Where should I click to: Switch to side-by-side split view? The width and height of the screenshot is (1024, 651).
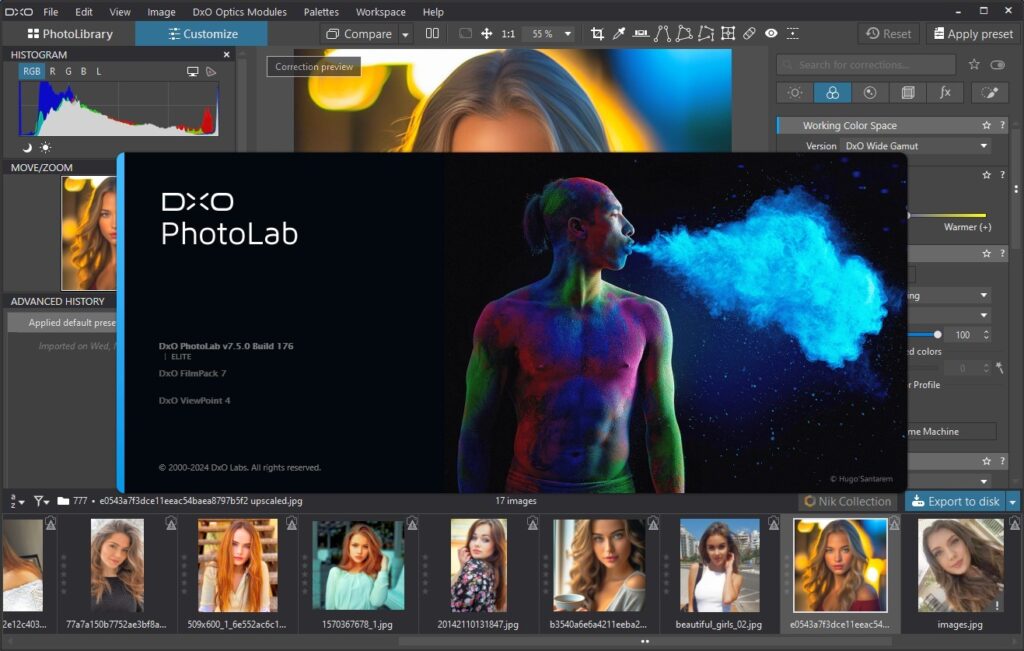[432, 34]
